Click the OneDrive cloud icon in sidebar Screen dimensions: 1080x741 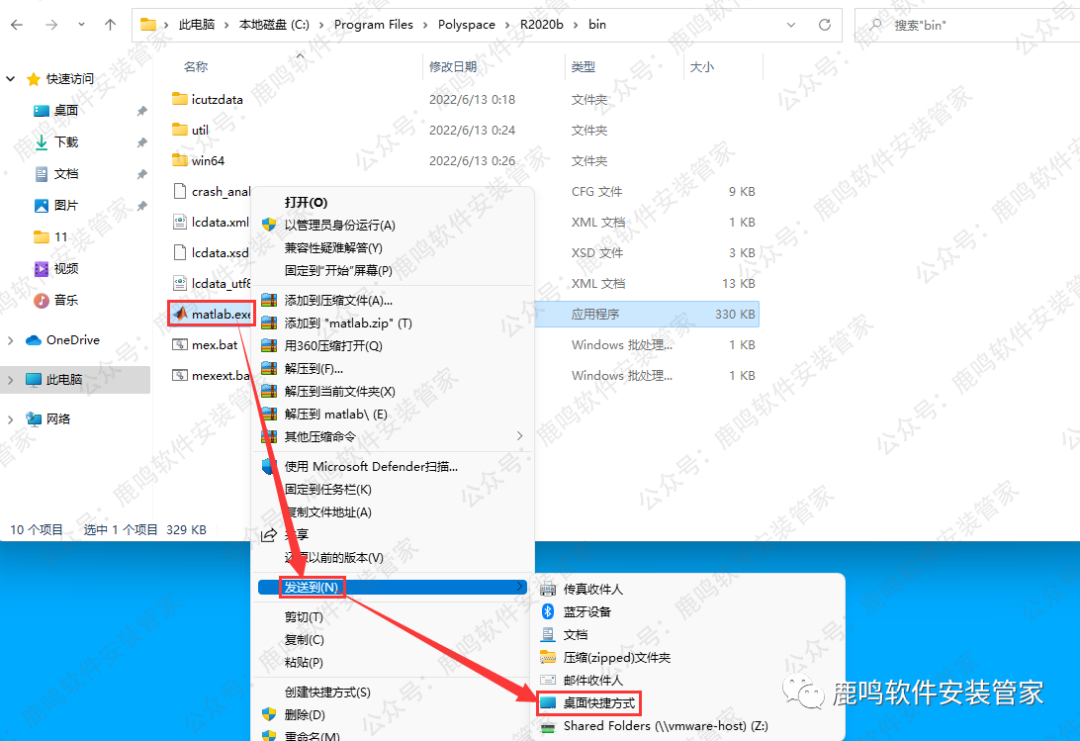click(x=34, y=340)
